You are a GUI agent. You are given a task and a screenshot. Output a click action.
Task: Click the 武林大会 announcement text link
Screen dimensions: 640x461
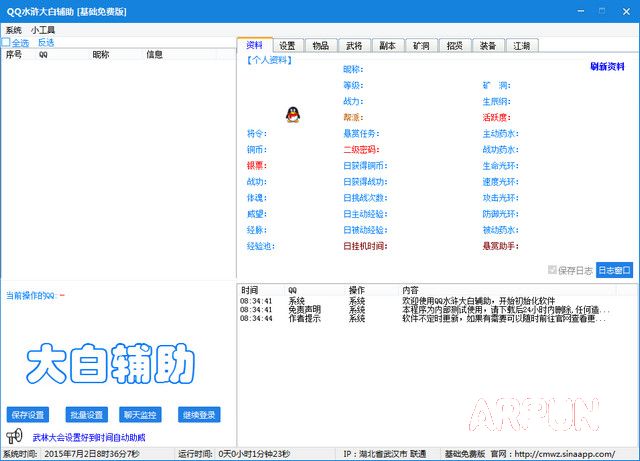89,438
